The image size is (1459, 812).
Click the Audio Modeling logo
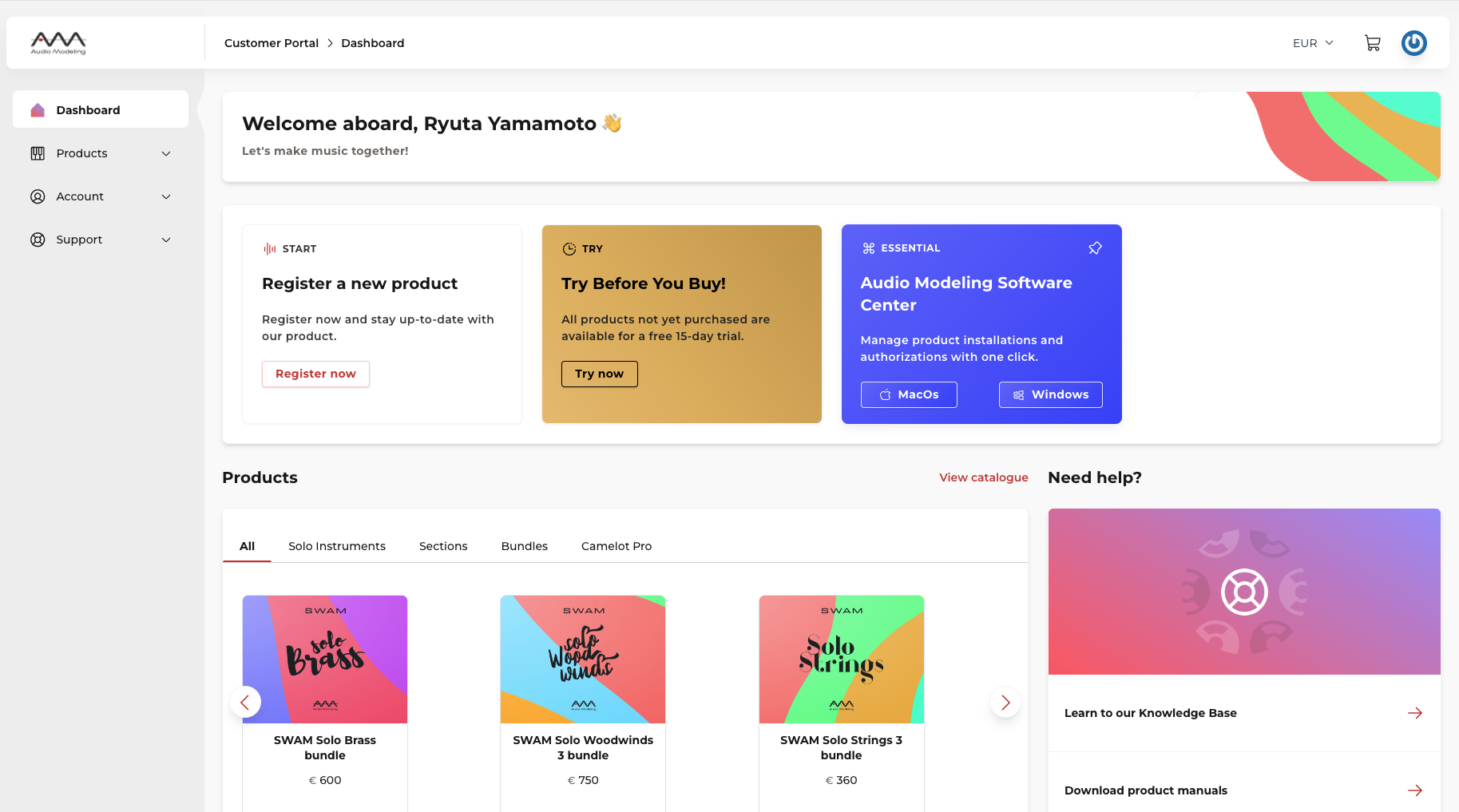pyautogui.click(x=58, y=43)
